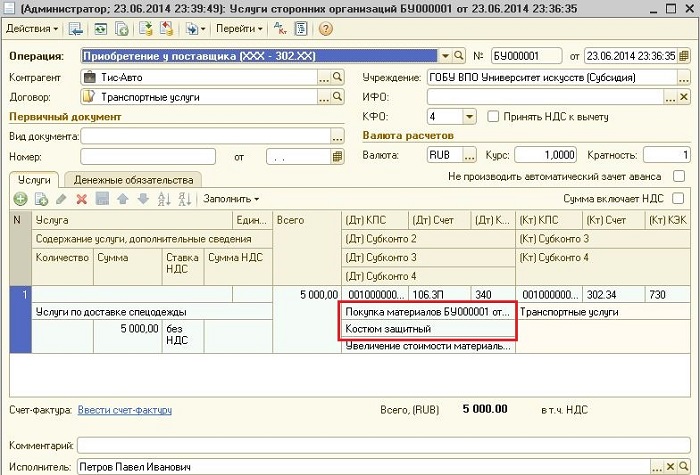Image resolution: width=700 pixels, height=475 pixels.
Task: Sort rows descending Я-А icon
Action: [x=184, y=199]
